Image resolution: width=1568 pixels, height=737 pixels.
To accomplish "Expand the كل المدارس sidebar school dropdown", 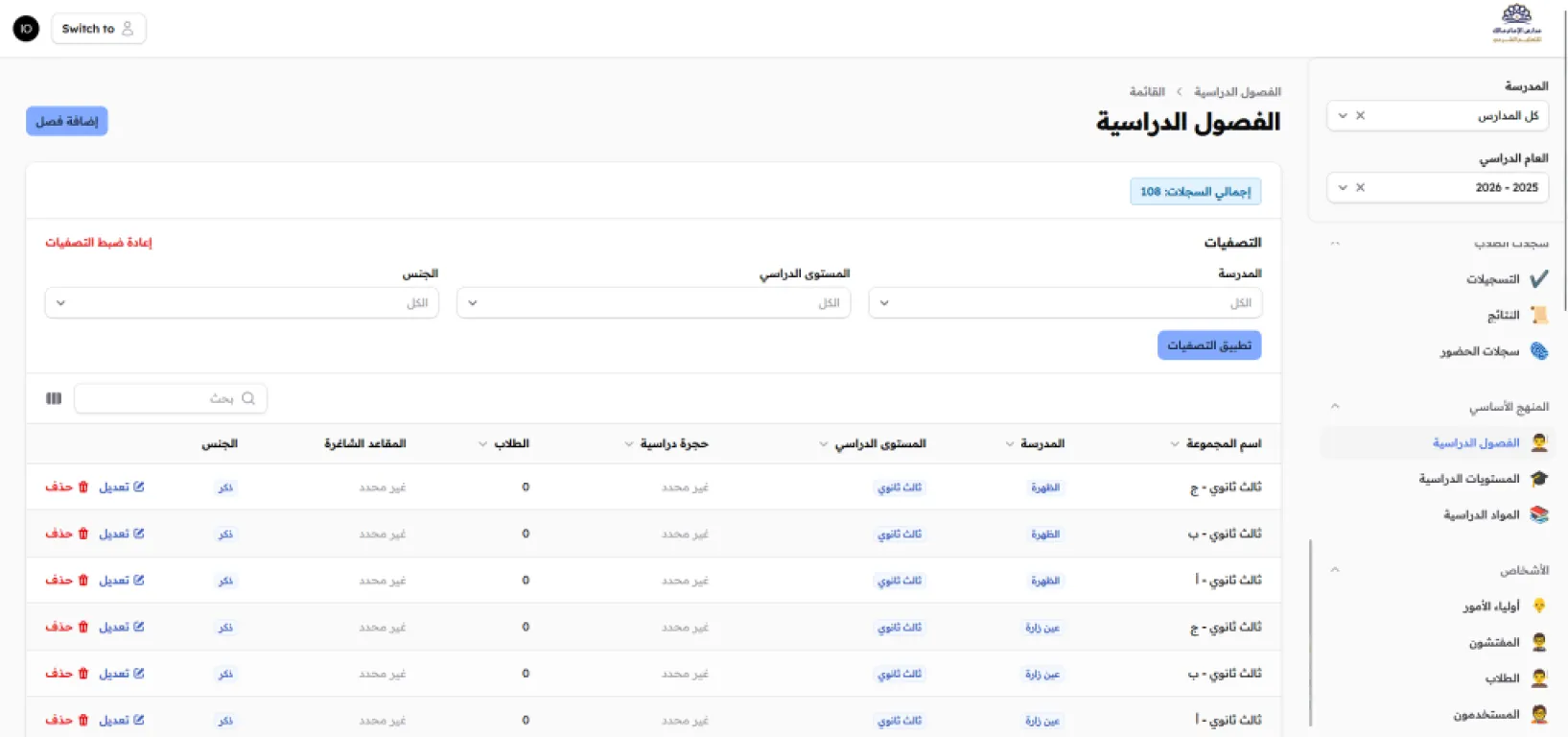I will (x=1343, y=115).
